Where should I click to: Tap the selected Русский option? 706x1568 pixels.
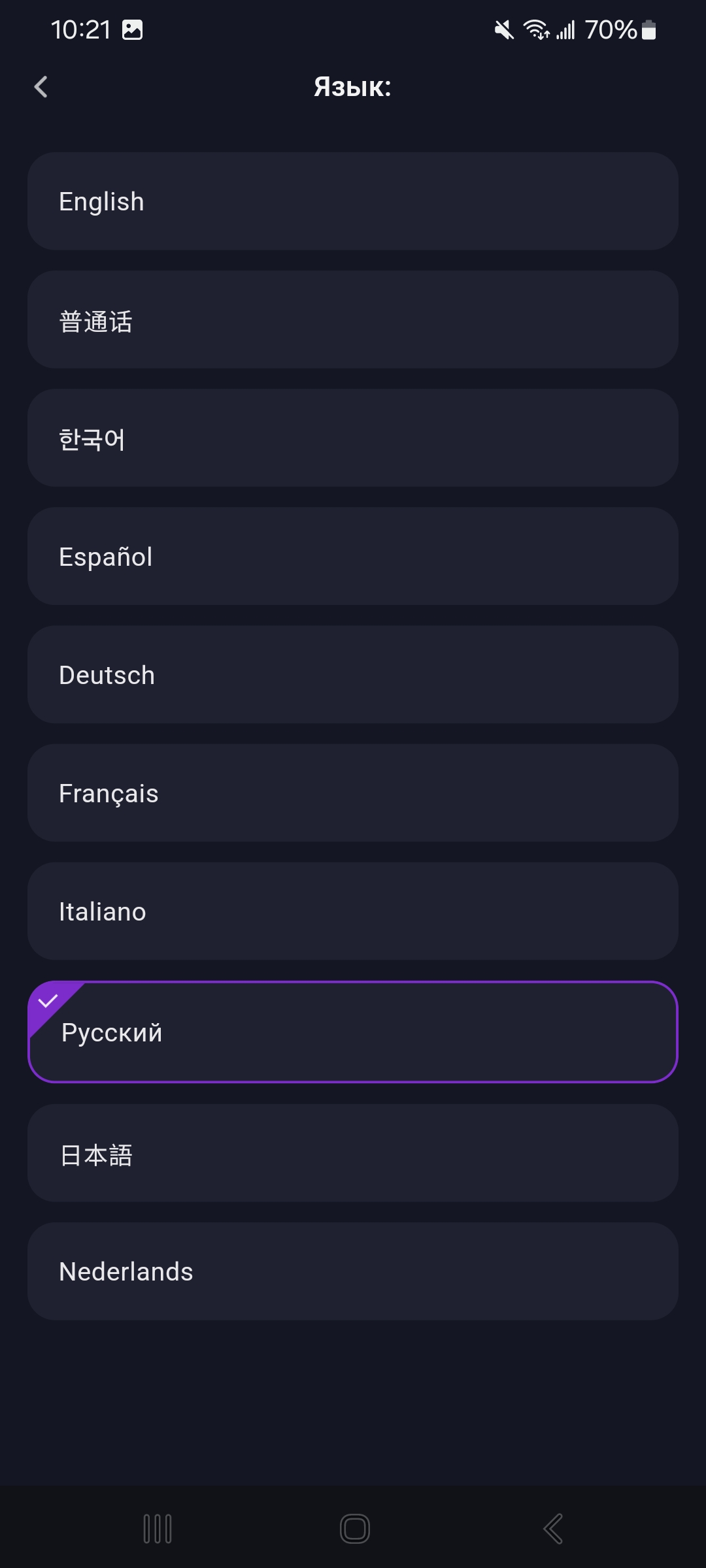353,1032
